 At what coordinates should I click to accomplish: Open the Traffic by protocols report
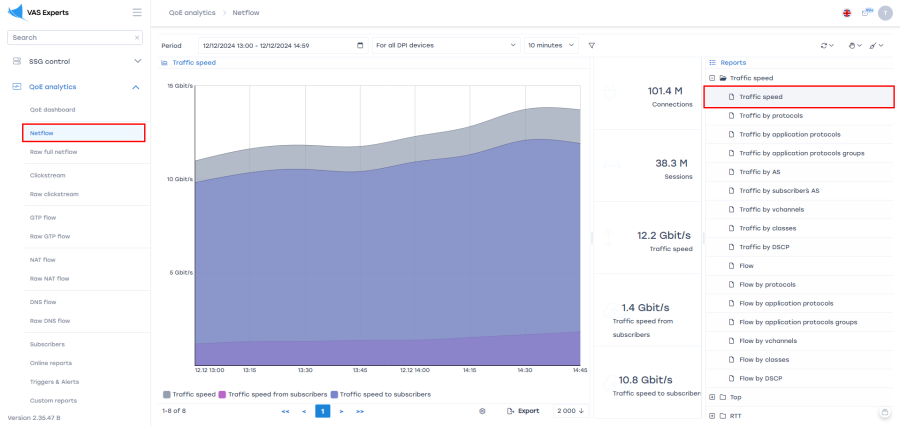pos(770,115)
